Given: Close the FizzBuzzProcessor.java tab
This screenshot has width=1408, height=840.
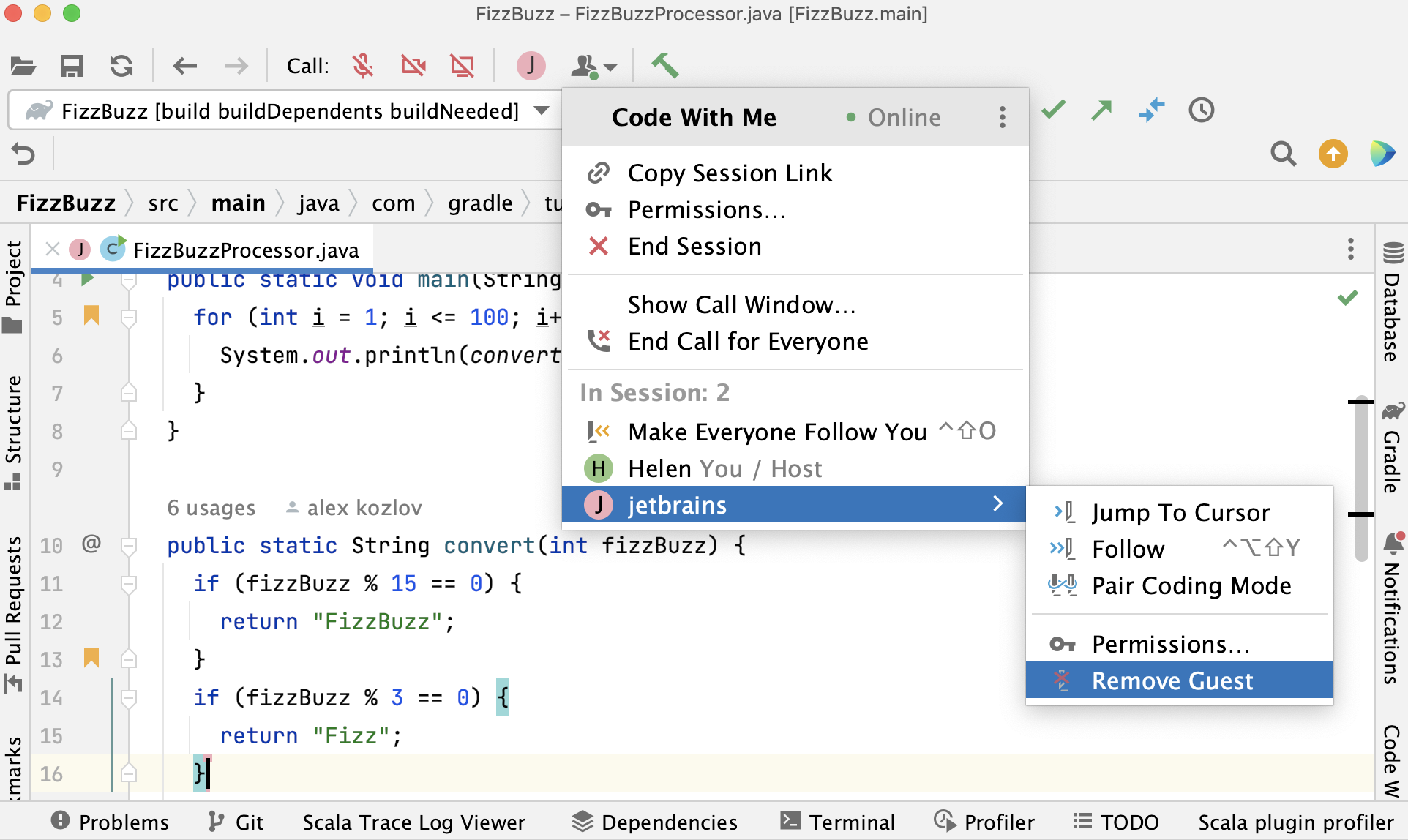Looking at the screenshot, I should (53, 250).
